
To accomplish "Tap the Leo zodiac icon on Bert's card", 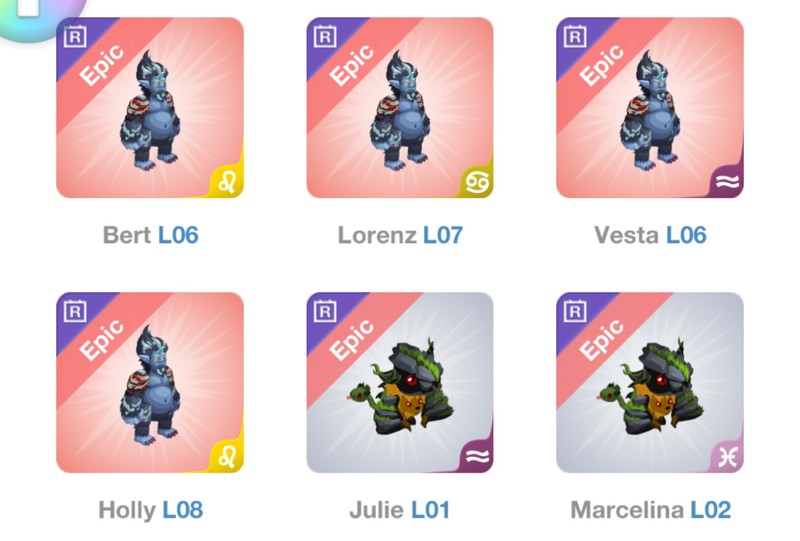I will [227, 182].
